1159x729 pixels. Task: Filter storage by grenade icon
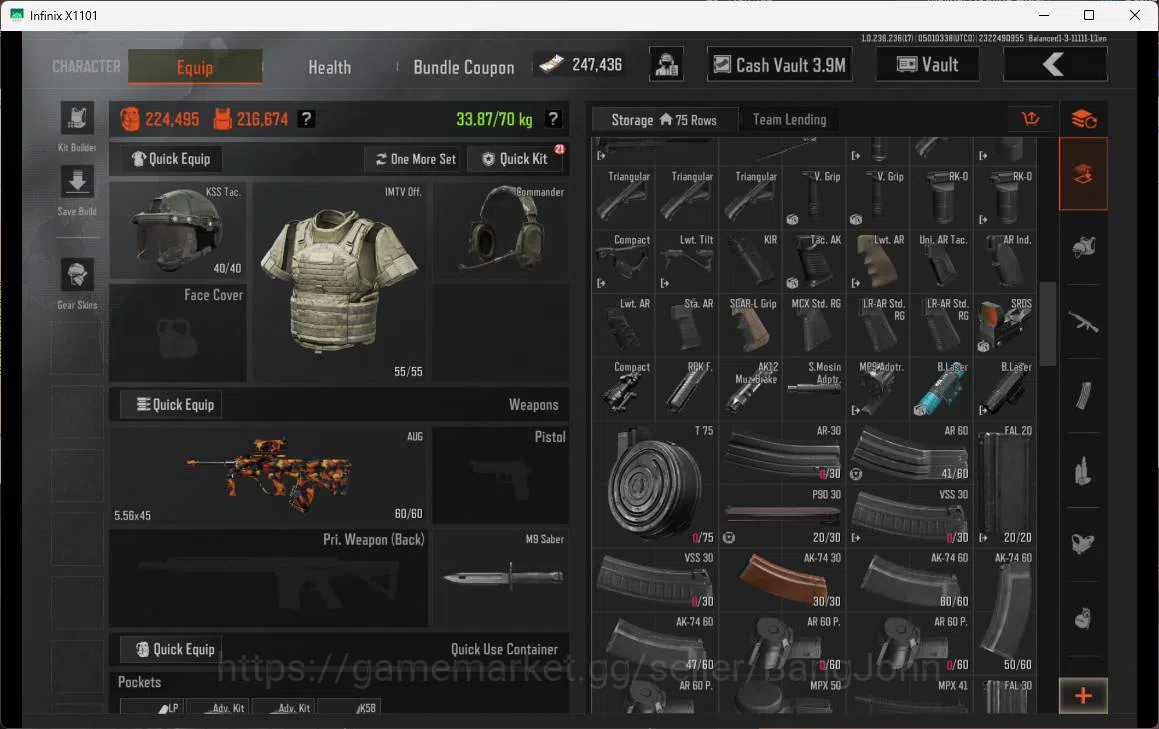click(x=1084, y=618)
